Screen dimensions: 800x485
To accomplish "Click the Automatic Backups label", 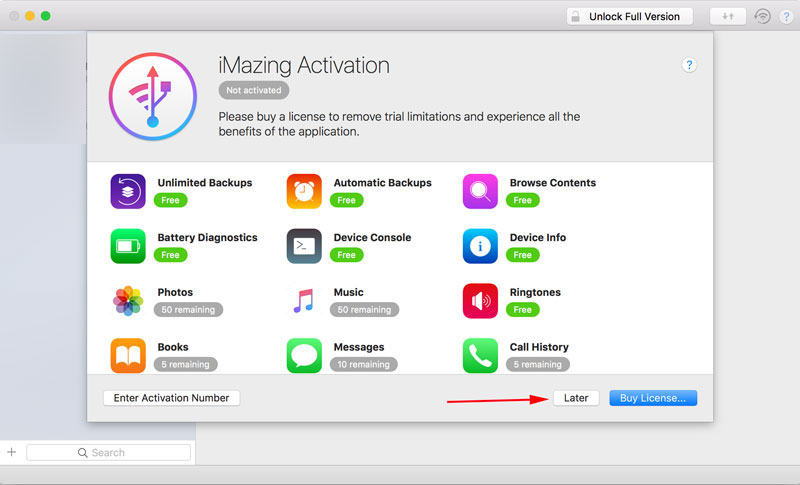I will 383,183.
